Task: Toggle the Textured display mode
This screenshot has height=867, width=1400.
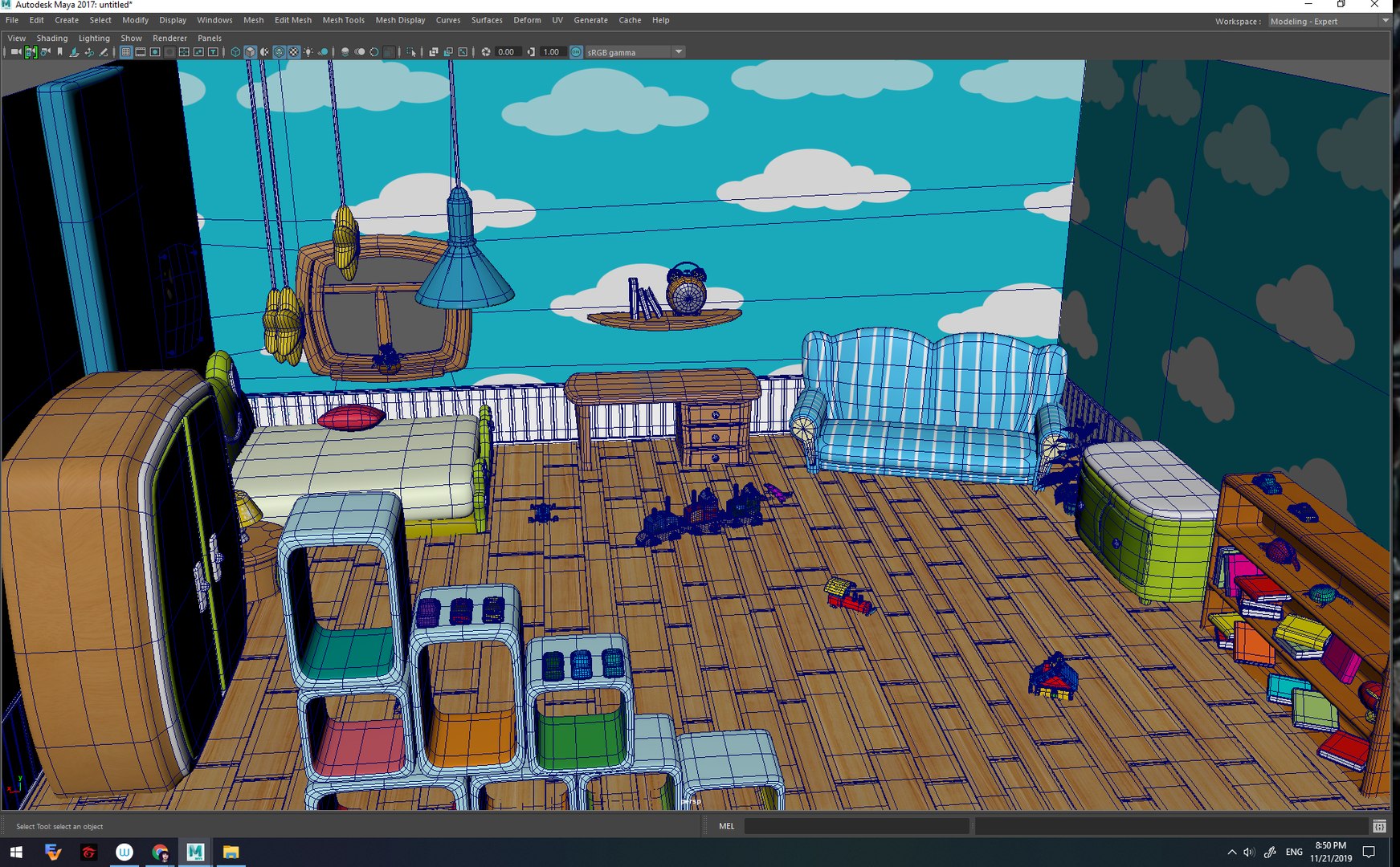Action: (293, 52)
